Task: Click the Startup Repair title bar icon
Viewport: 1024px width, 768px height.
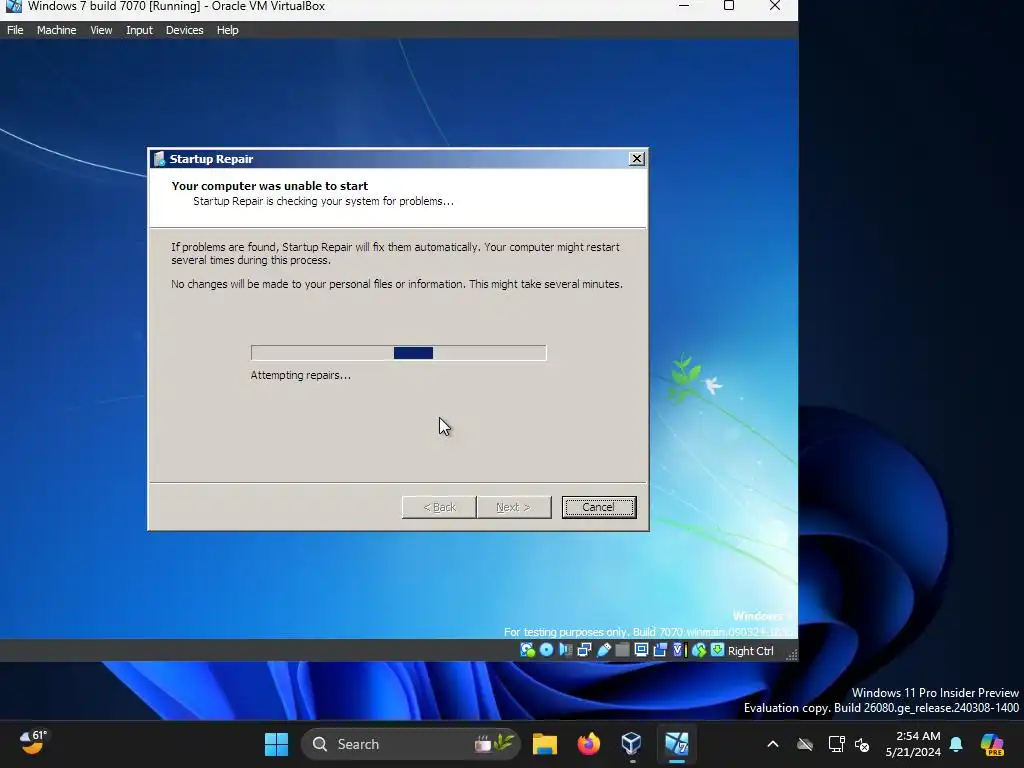Action: tap(159, 159)
